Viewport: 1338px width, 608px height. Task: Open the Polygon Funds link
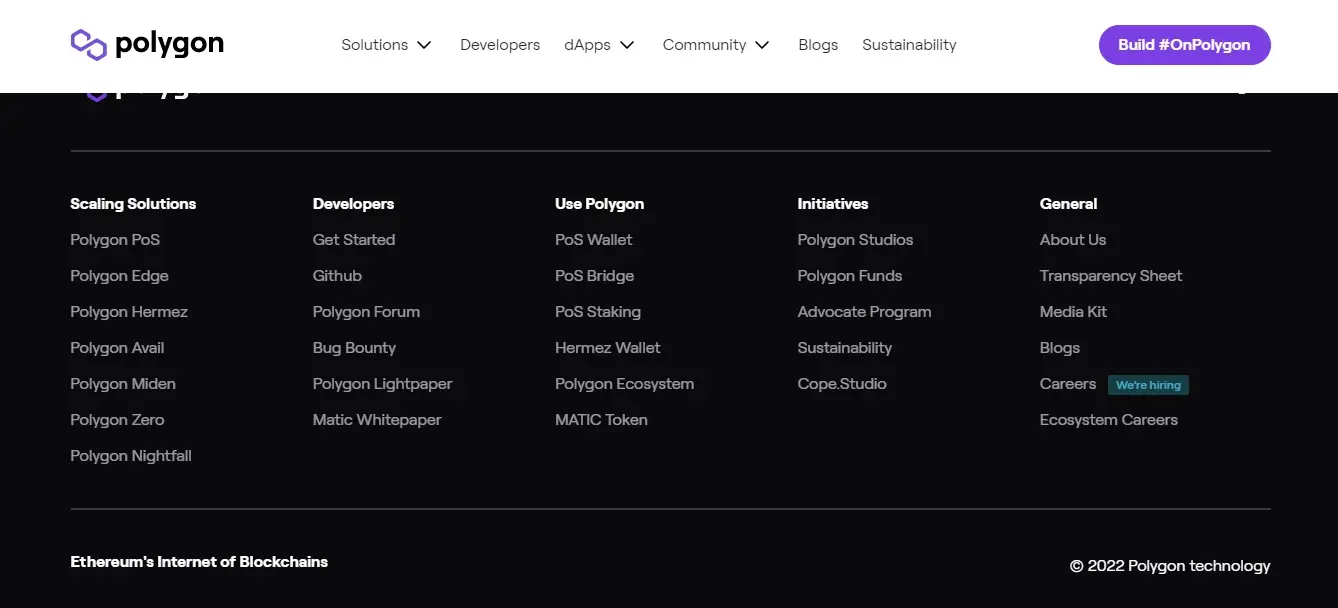(x=850, y=276)
